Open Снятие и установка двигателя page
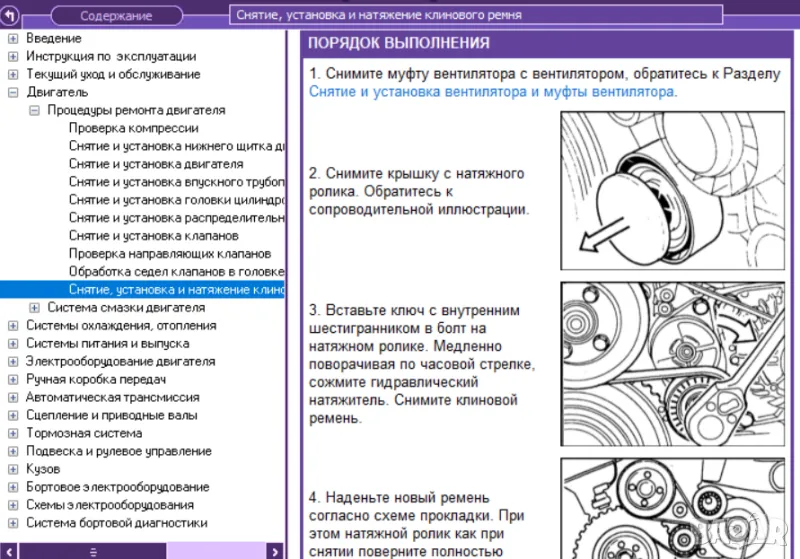Screen dimensions: 800x559 coord(156,164)
